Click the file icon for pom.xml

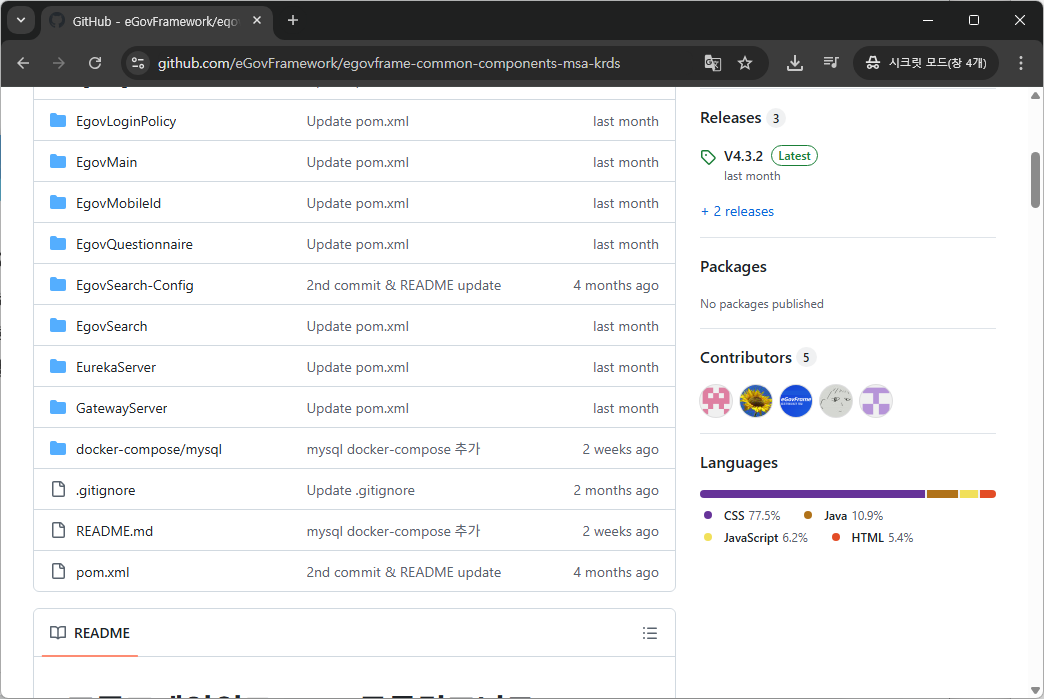pos(59,571)
